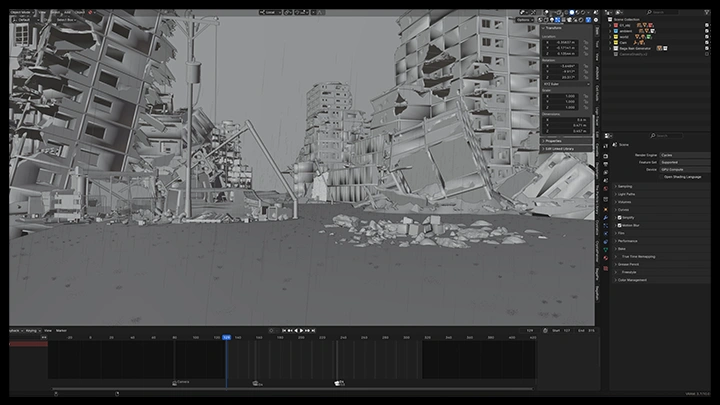
Task: Jump to the previous keyframe
Action: coord(290,331)
